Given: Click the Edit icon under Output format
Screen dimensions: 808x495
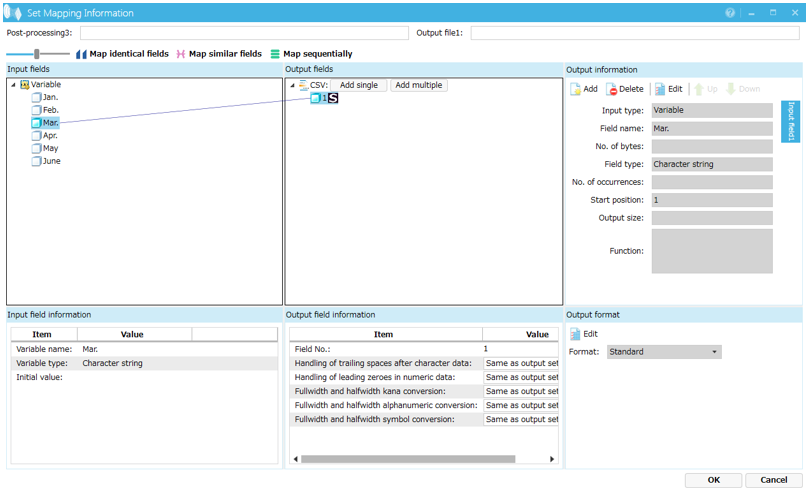Looking at the screenshot, I should pos(576,334).
